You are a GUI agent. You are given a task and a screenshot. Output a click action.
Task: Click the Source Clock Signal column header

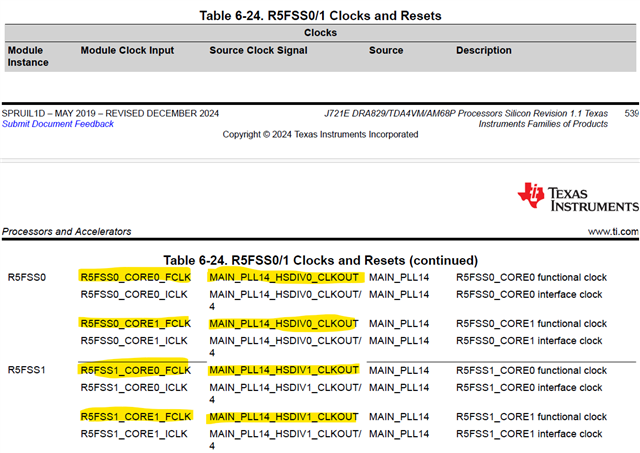258,50
